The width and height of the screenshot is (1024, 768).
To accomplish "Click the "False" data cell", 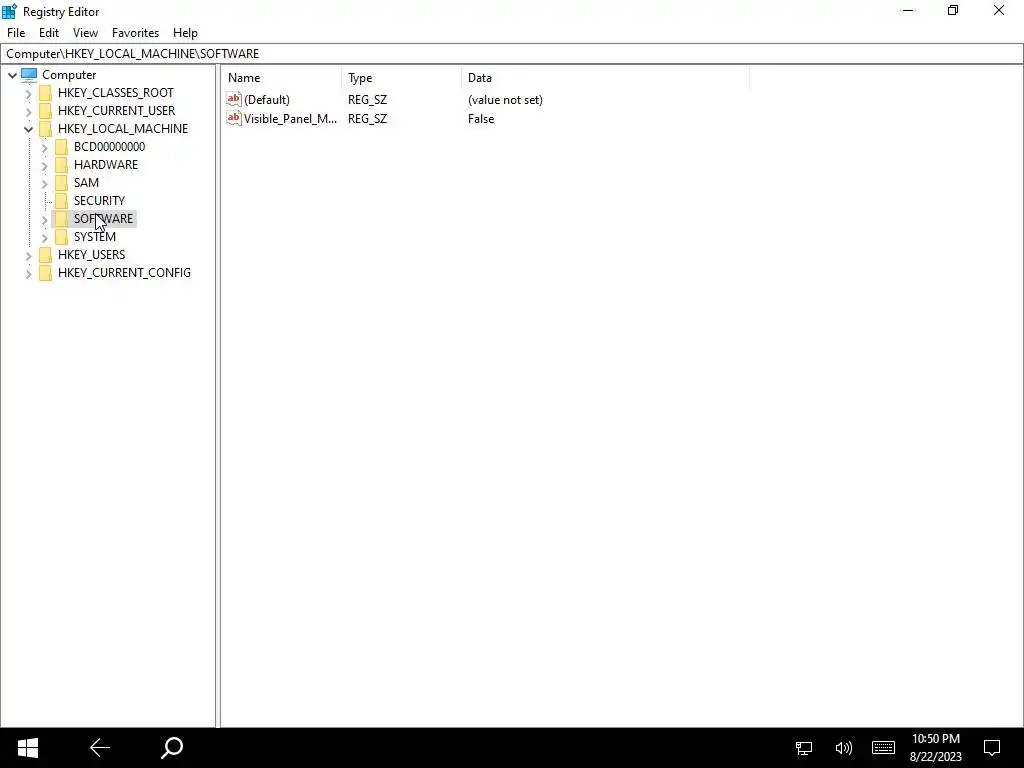I will point(481,119).
